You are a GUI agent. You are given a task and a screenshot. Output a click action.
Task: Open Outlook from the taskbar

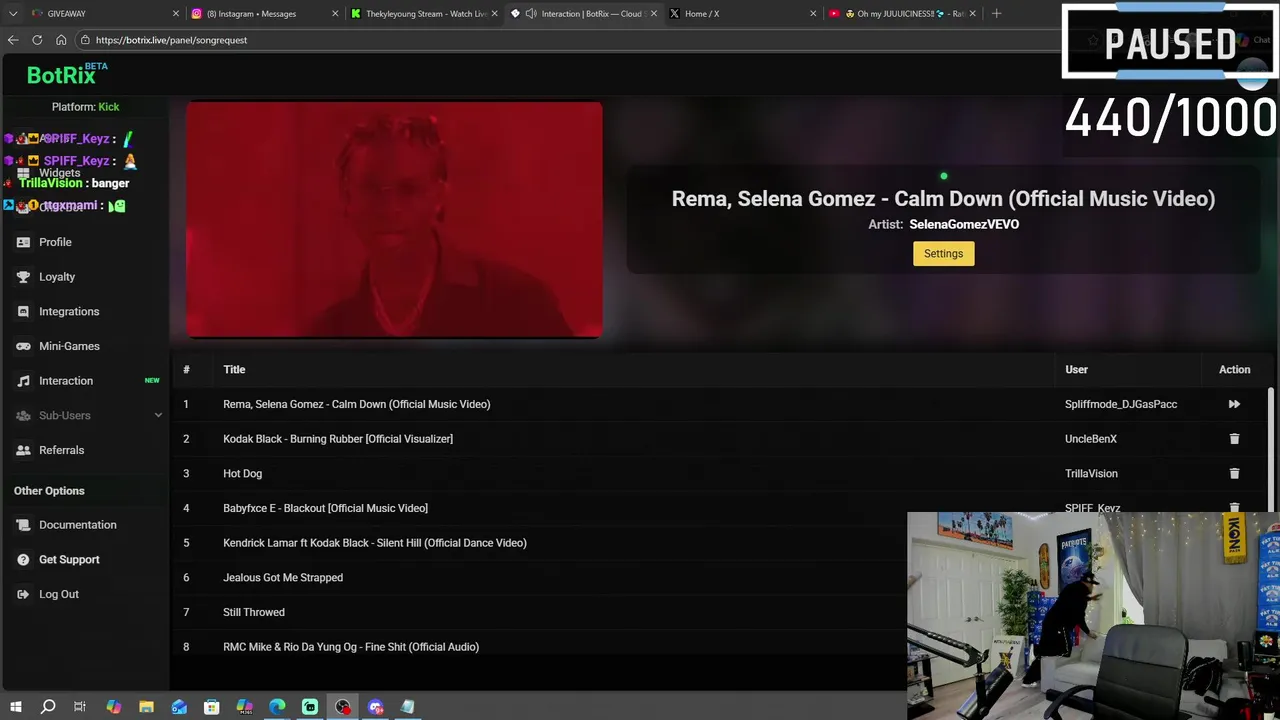click(x=179, y=707)
